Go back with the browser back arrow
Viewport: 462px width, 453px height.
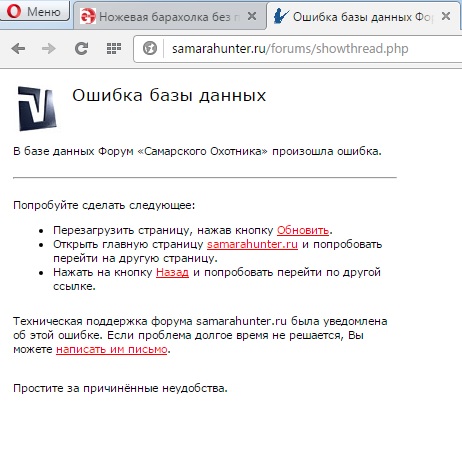[18, 49]
